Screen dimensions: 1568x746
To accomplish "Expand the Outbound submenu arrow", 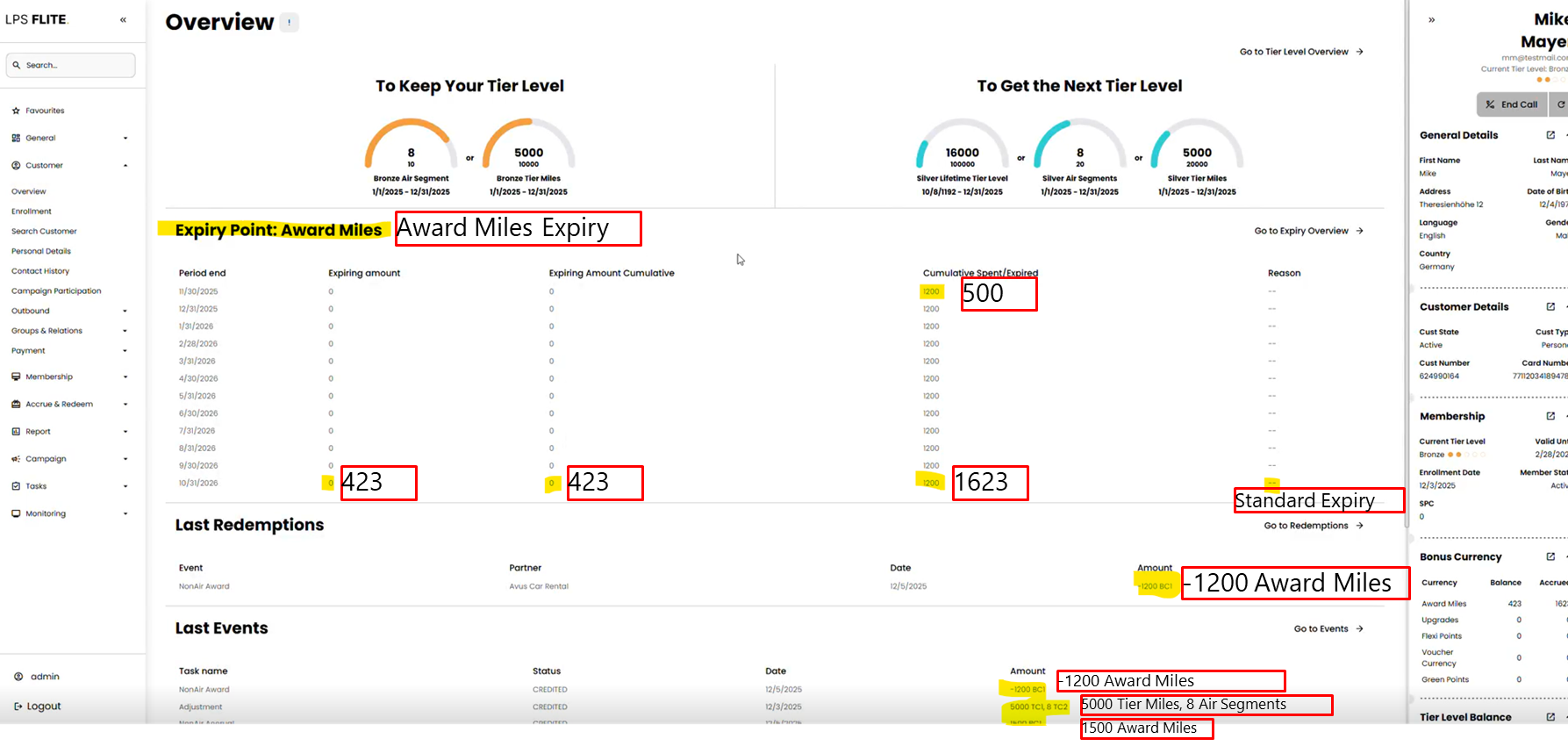I will (x=125, y=311).
